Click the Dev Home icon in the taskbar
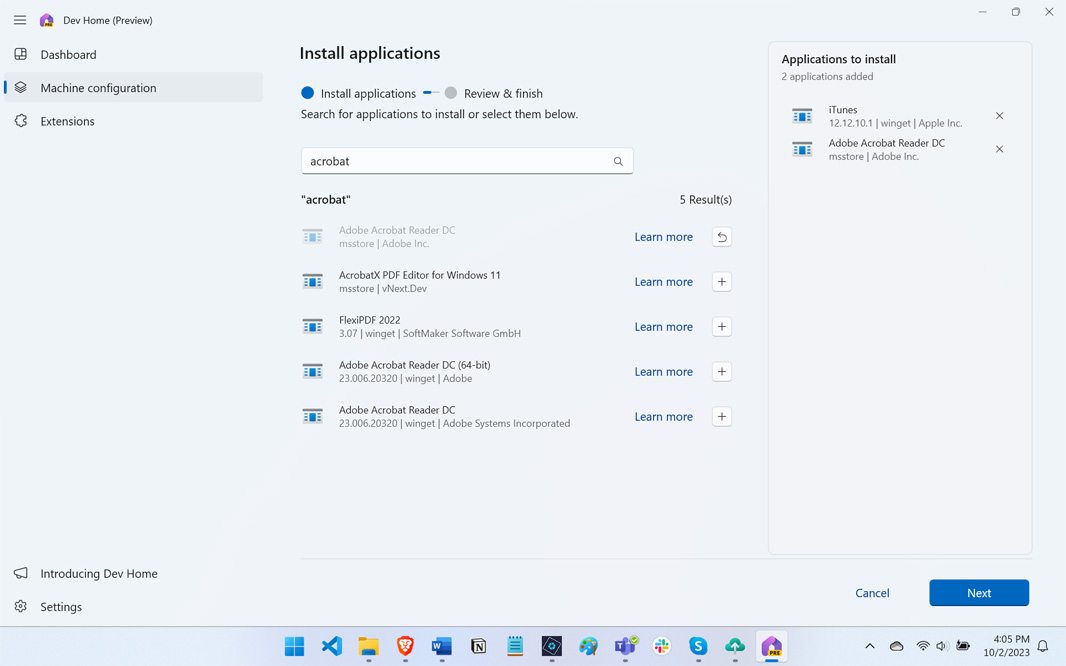Image resolution: width=1066 pixels, height=666 pixels. point(771,646)
